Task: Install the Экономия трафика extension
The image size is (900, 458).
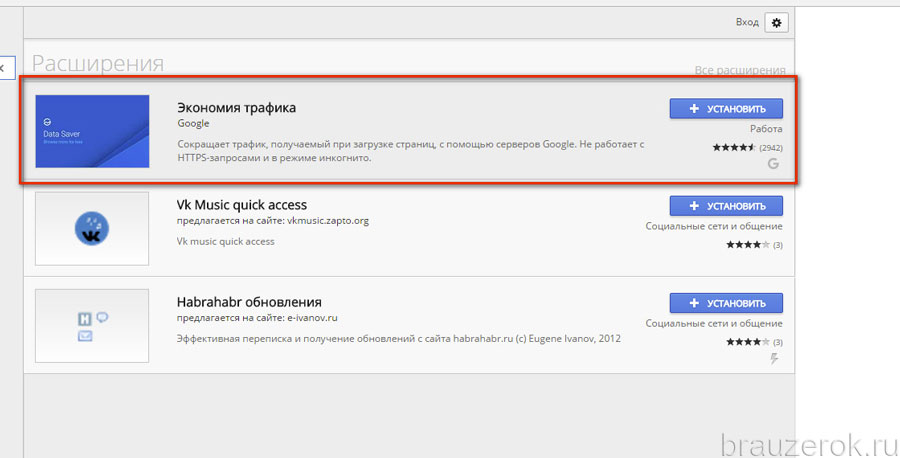Action: tap(726, 108)
